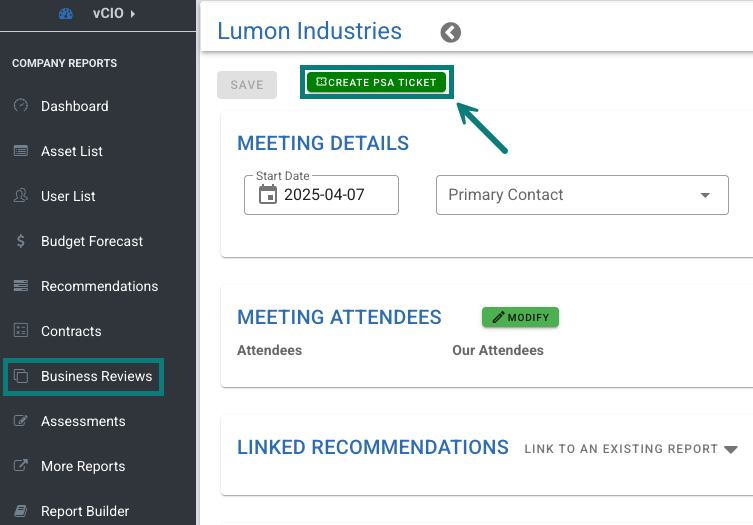
Task: Open the Primary Contact dropdown
Action: [x=582, y=195]
